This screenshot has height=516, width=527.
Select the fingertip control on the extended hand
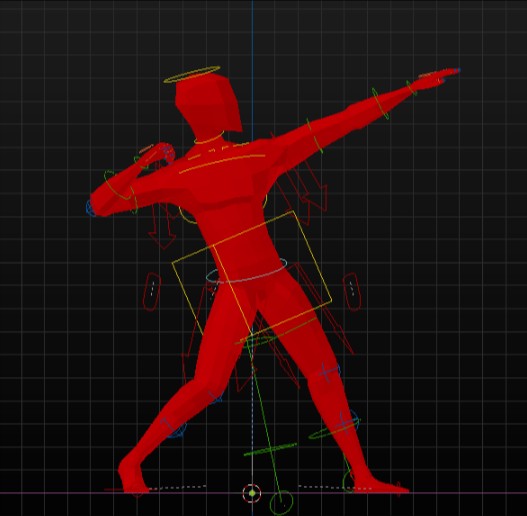coord(456,71)
